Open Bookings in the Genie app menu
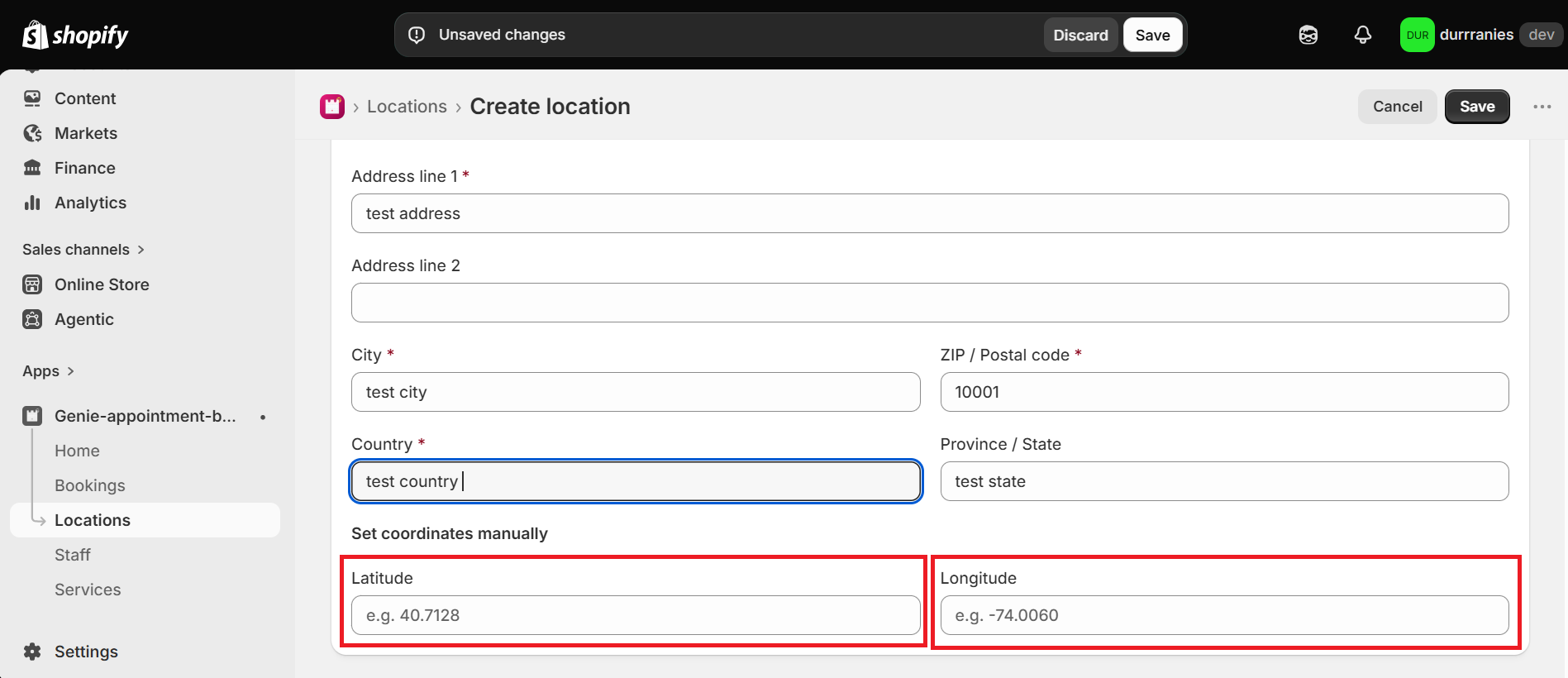Image resolution: width=1568 pixels, height=678 pixels. tap(90, 485)
